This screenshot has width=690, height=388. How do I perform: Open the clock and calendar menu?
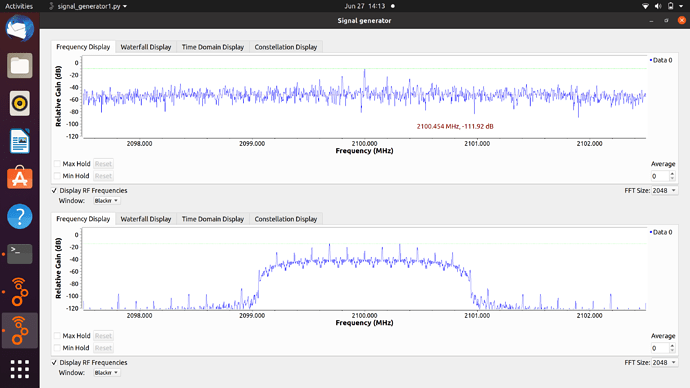pyautogui.click(x=365, y=6)
